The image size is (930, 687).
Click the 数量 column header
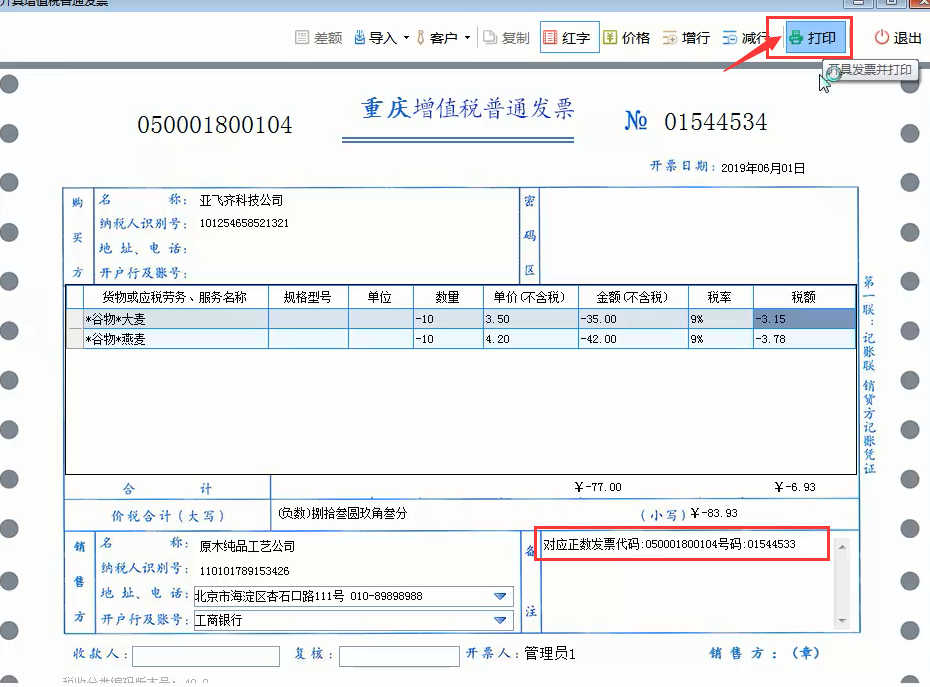[x=448, y=297]
